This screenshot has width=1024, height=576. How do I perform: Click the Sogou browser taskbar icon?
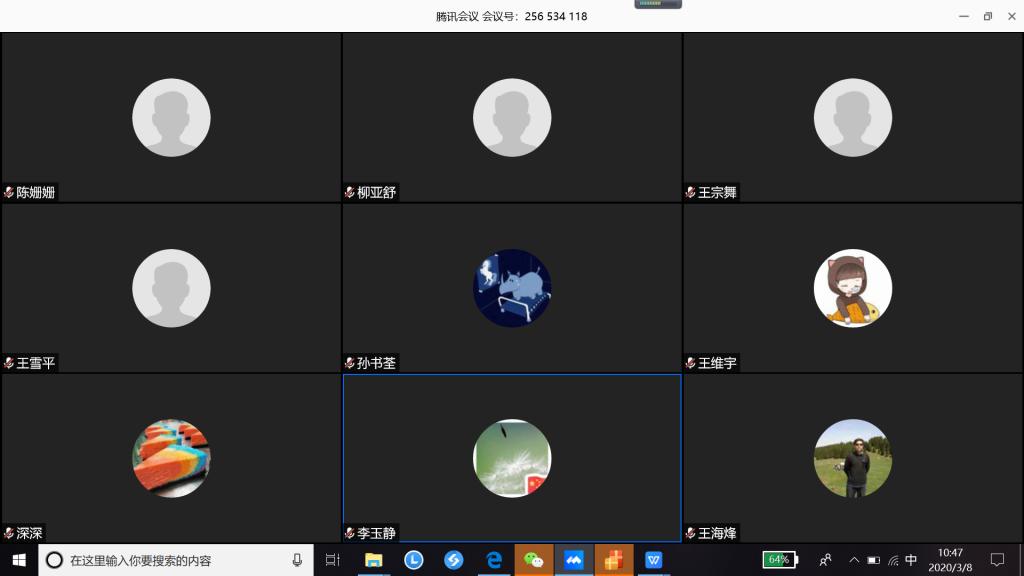coord(453,560)
